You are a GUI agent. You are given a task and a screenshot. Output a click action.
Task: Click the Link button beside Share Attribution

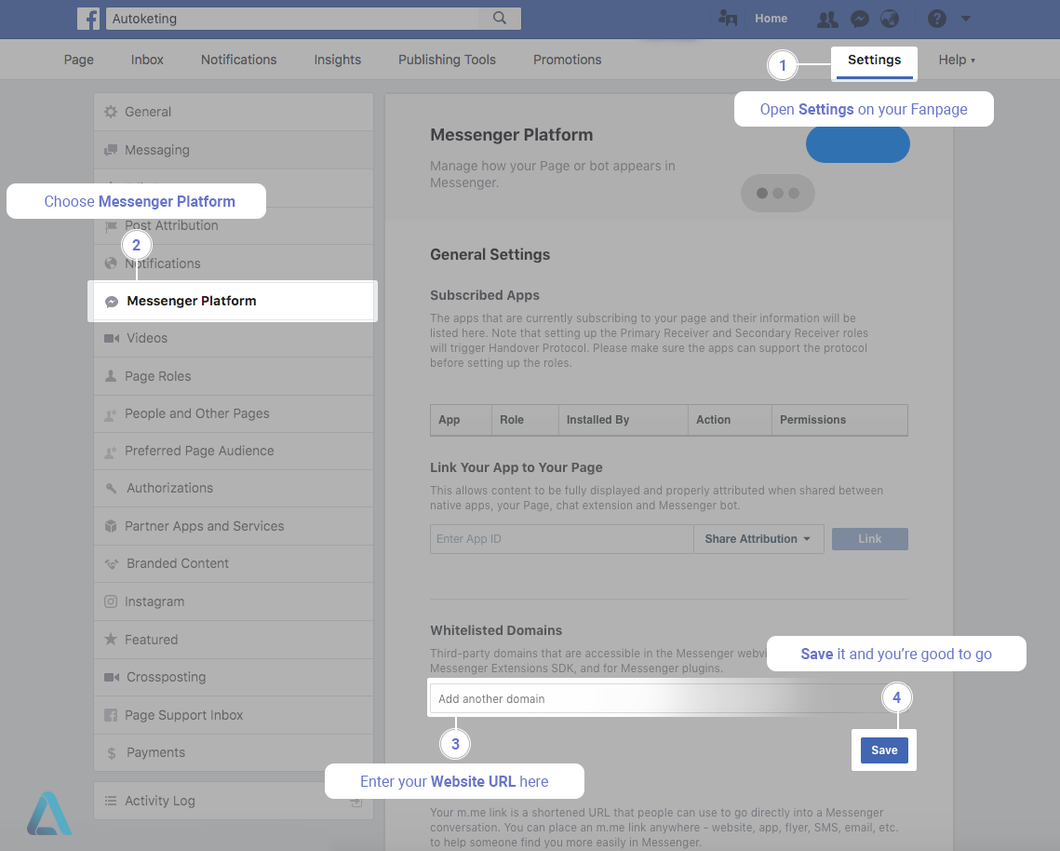point(870,539)
